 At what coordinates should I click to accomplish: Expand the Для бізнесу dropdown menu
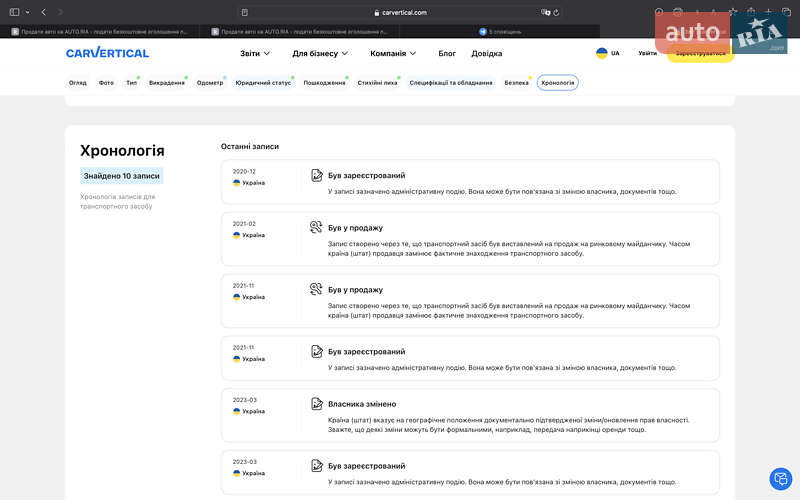pos(320,53)
